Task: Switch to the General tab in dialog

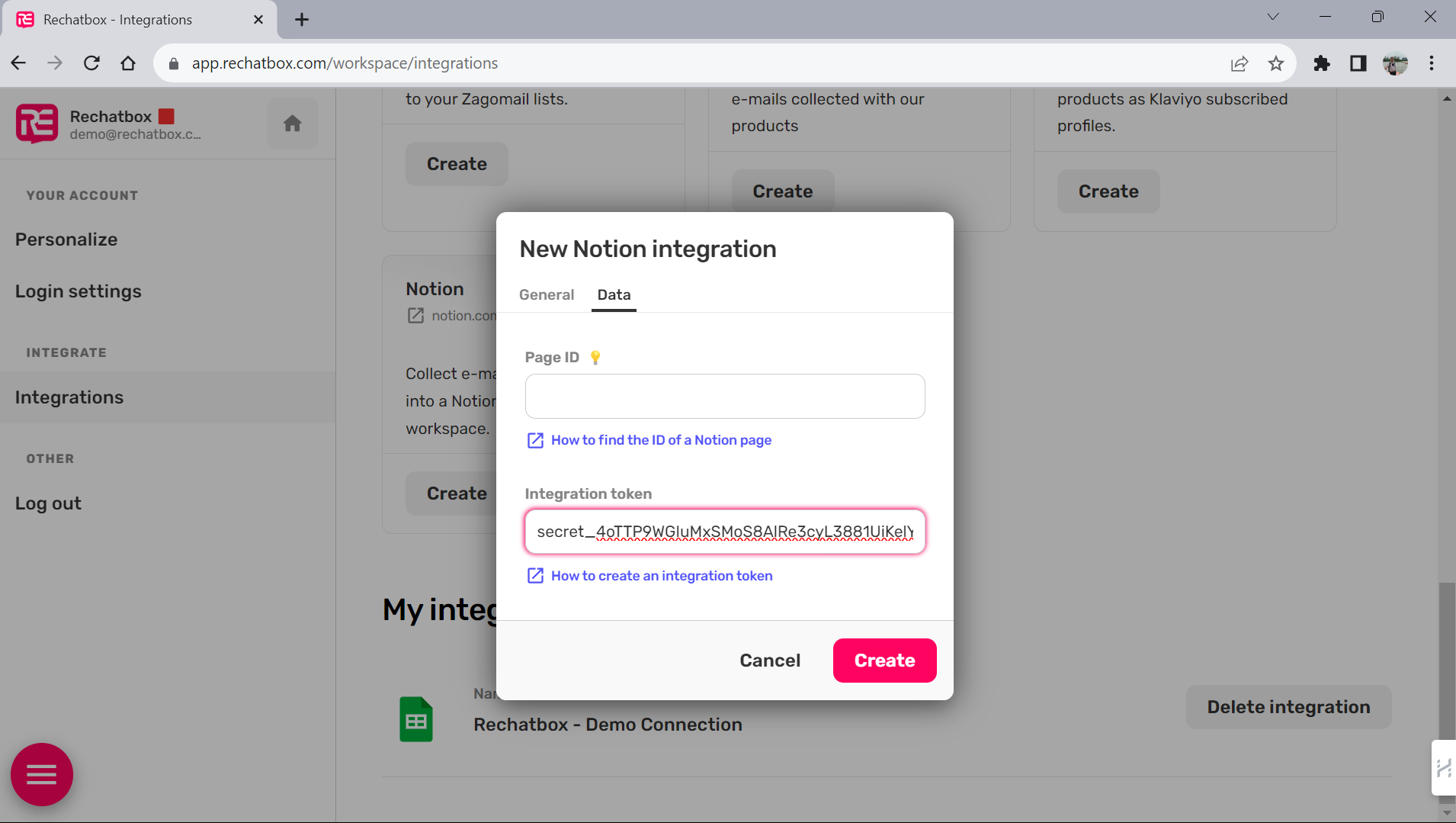Action: click(x=547, y=294)
